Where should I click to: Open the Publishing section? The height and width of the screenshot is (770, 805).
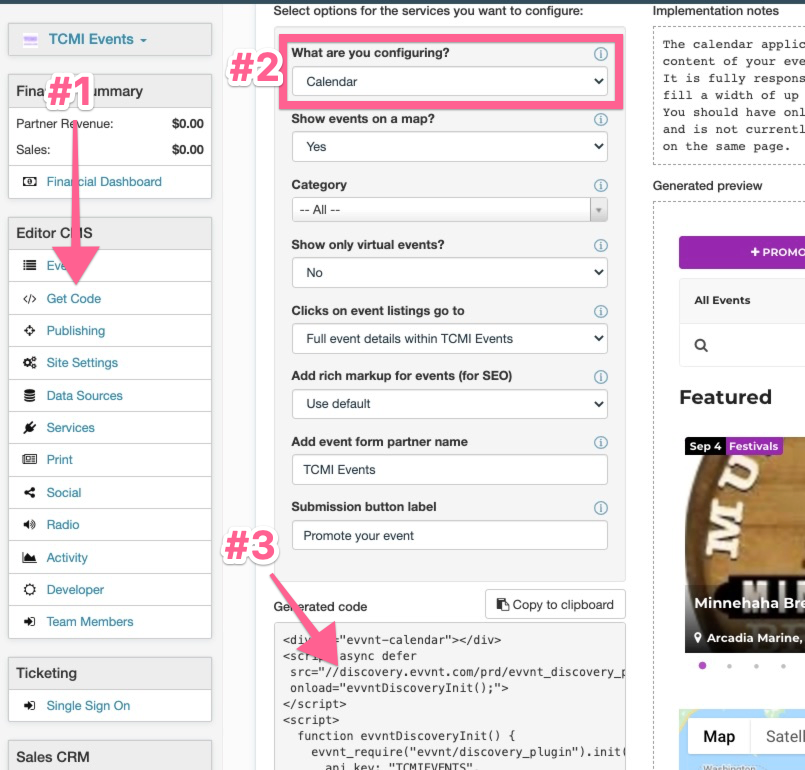(x=75, y=331)
